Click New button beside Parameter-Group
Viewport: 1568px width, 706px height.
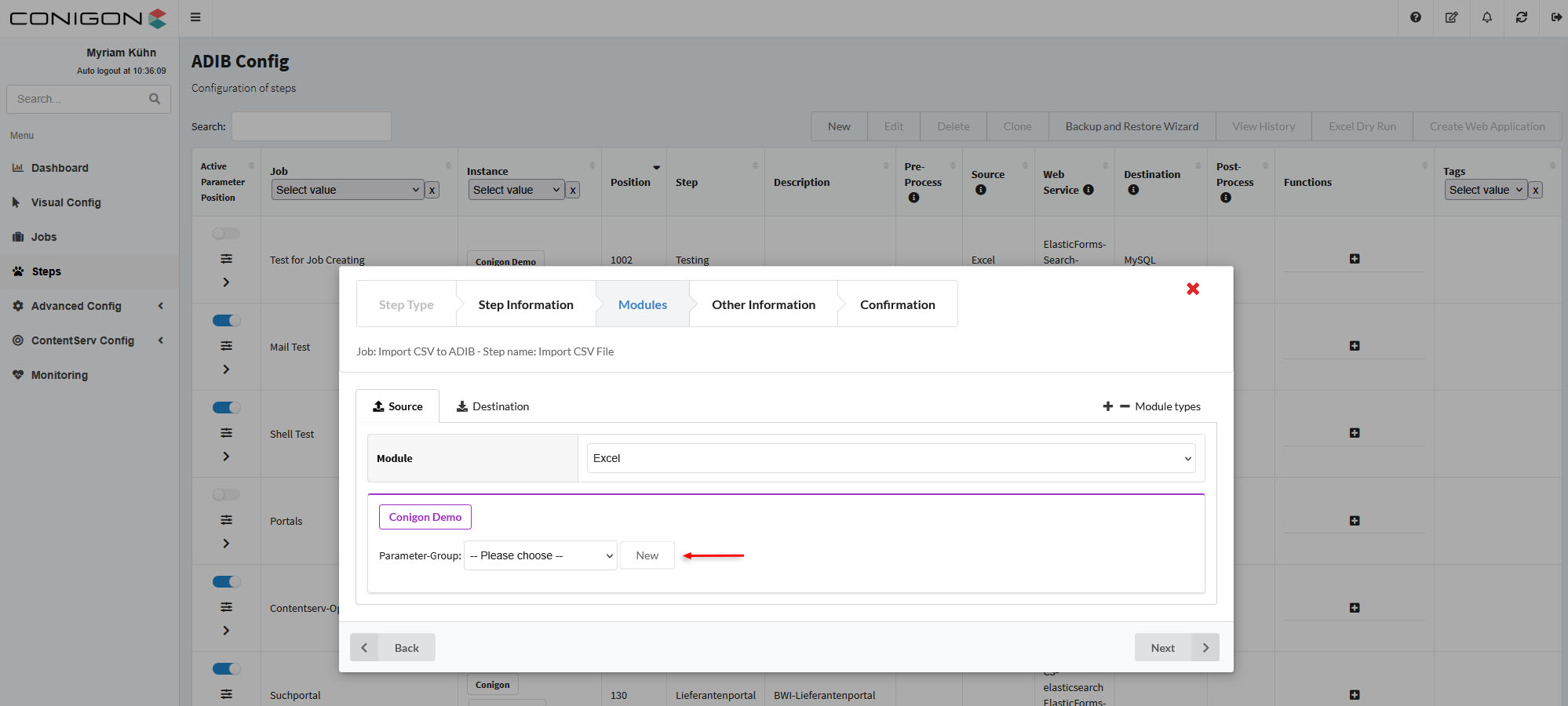pos(647,555)
